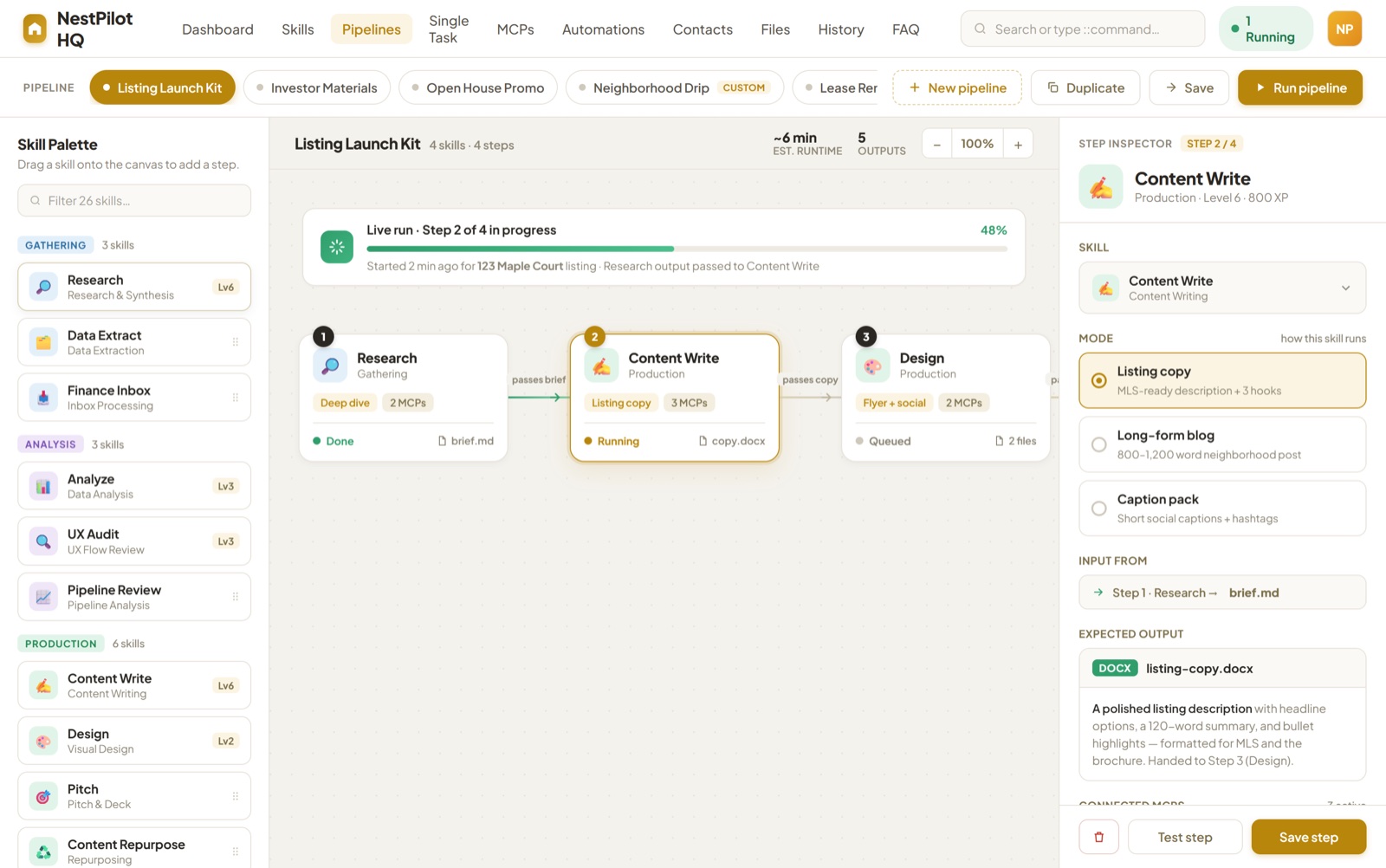
Task: Click the Save pipeline button
Action: 1189,87
